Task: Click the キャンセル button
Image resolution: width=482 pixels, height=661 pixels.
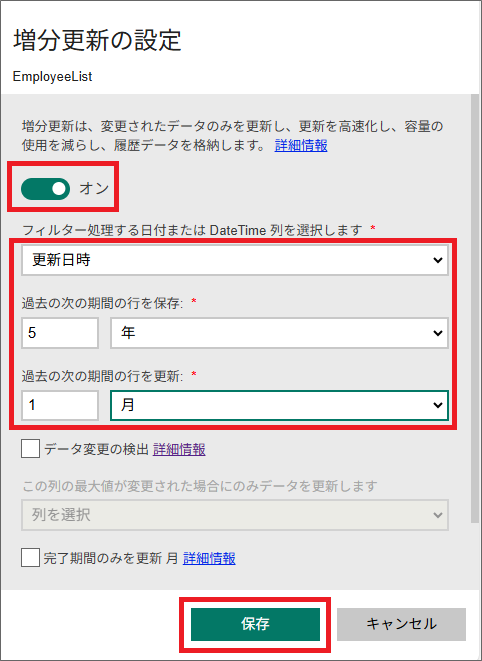Action: (401, 624)
